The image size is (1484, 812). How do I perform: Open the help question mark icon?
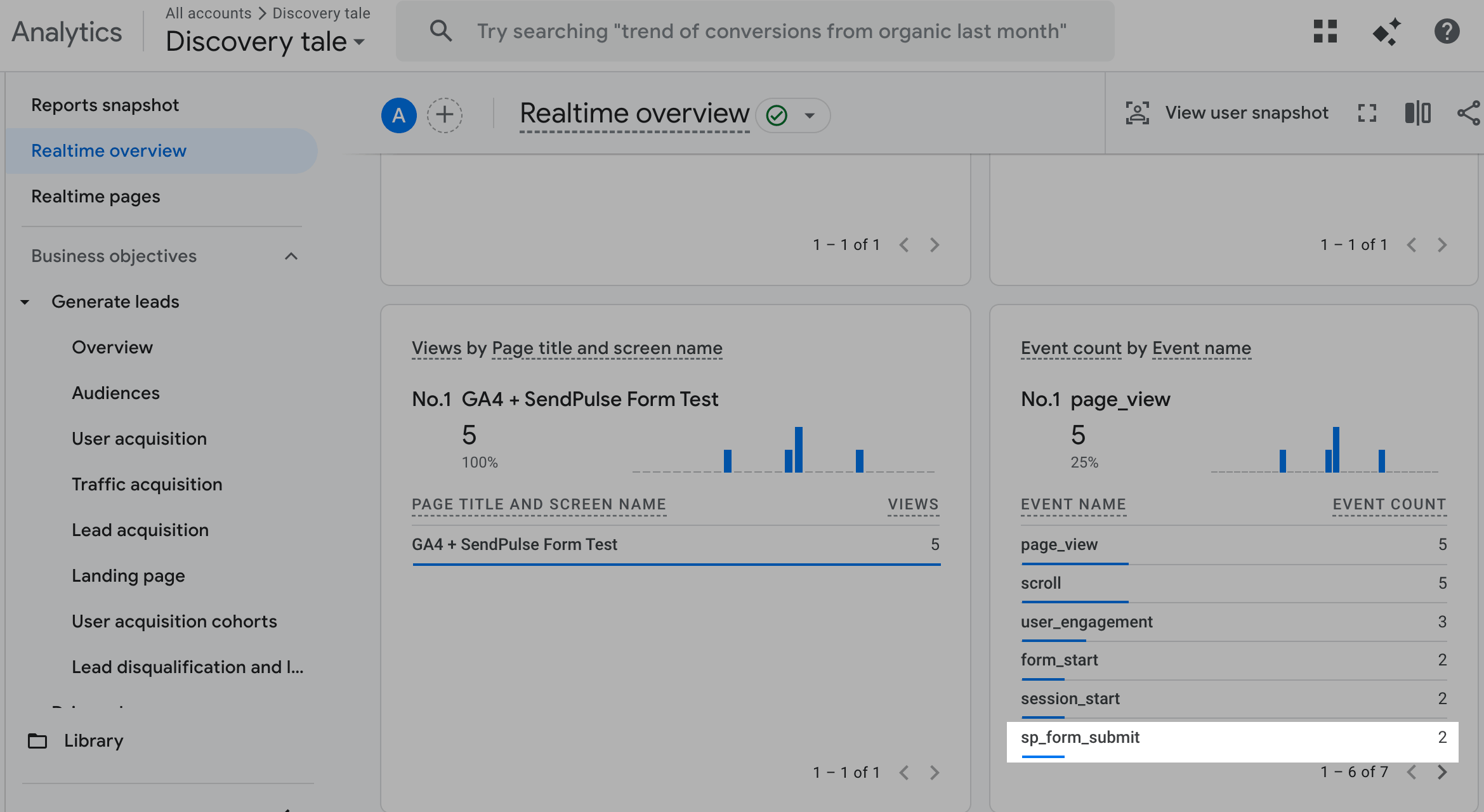tap(1447, 31)
